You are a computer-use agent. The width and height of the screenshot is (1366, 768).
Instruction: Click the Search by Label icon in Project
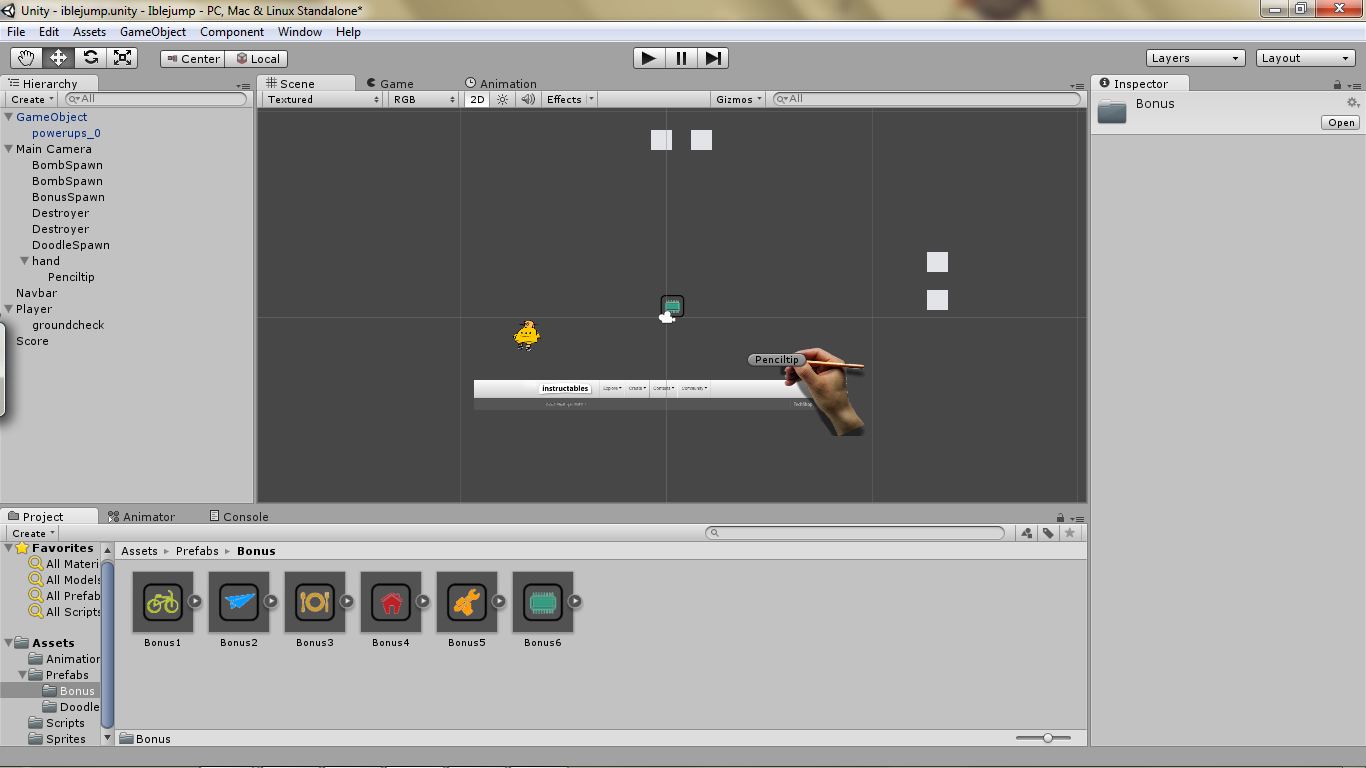(x=1048, y=533)
